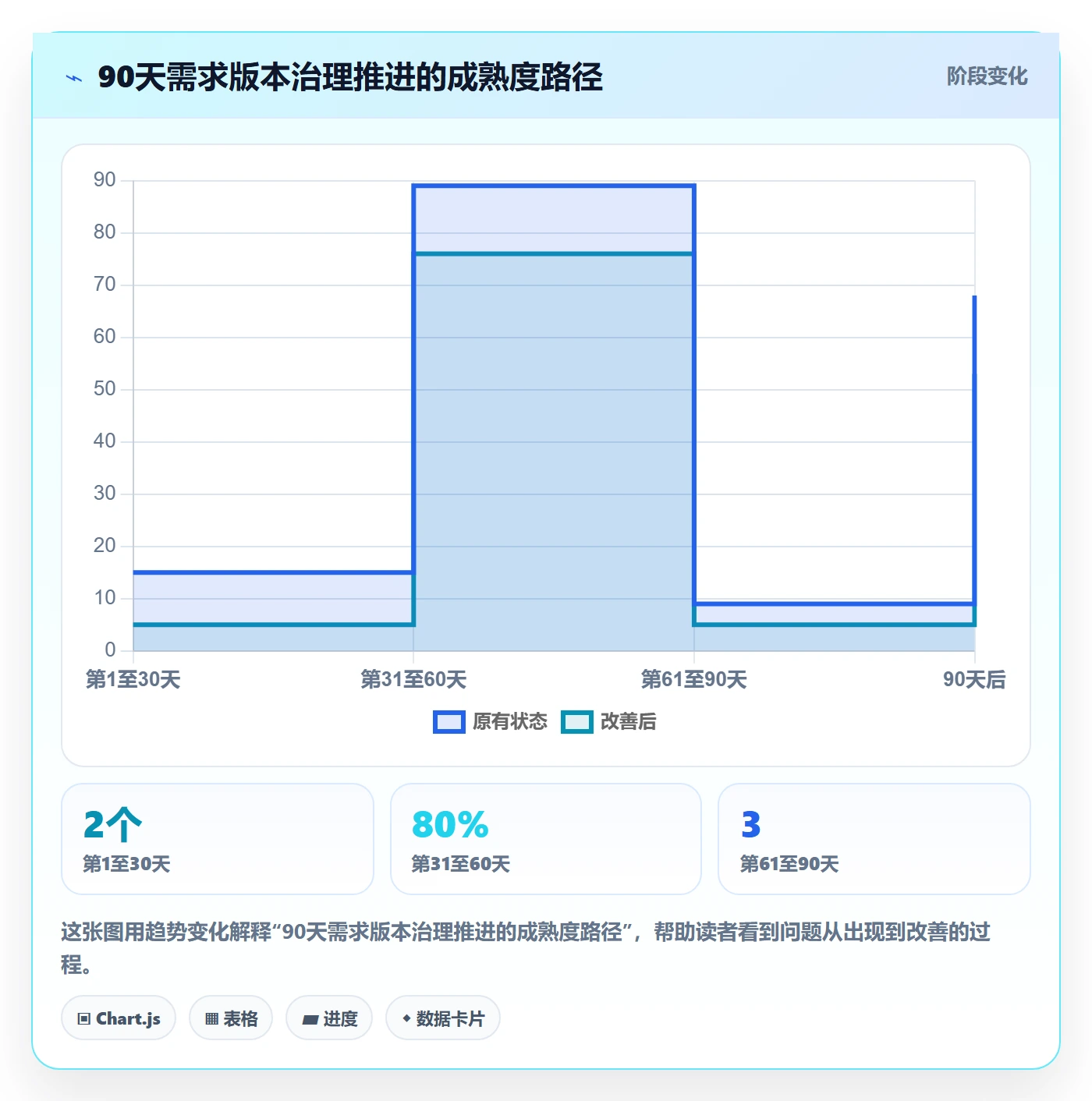Click the y-axis value 90
Image resolution: width=1092 pixels, height=1101 pixels.
click(x=105, y=180)
